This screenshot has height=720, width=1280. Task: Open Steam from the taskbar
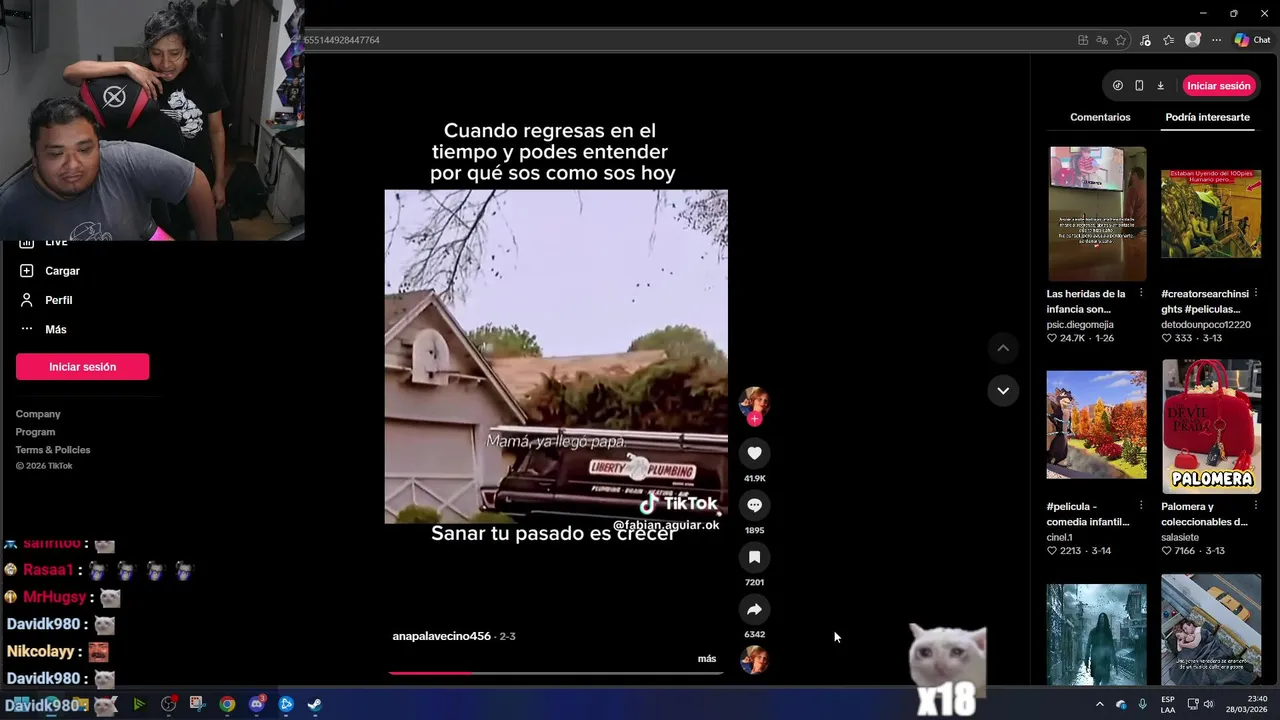pos(314,704)
